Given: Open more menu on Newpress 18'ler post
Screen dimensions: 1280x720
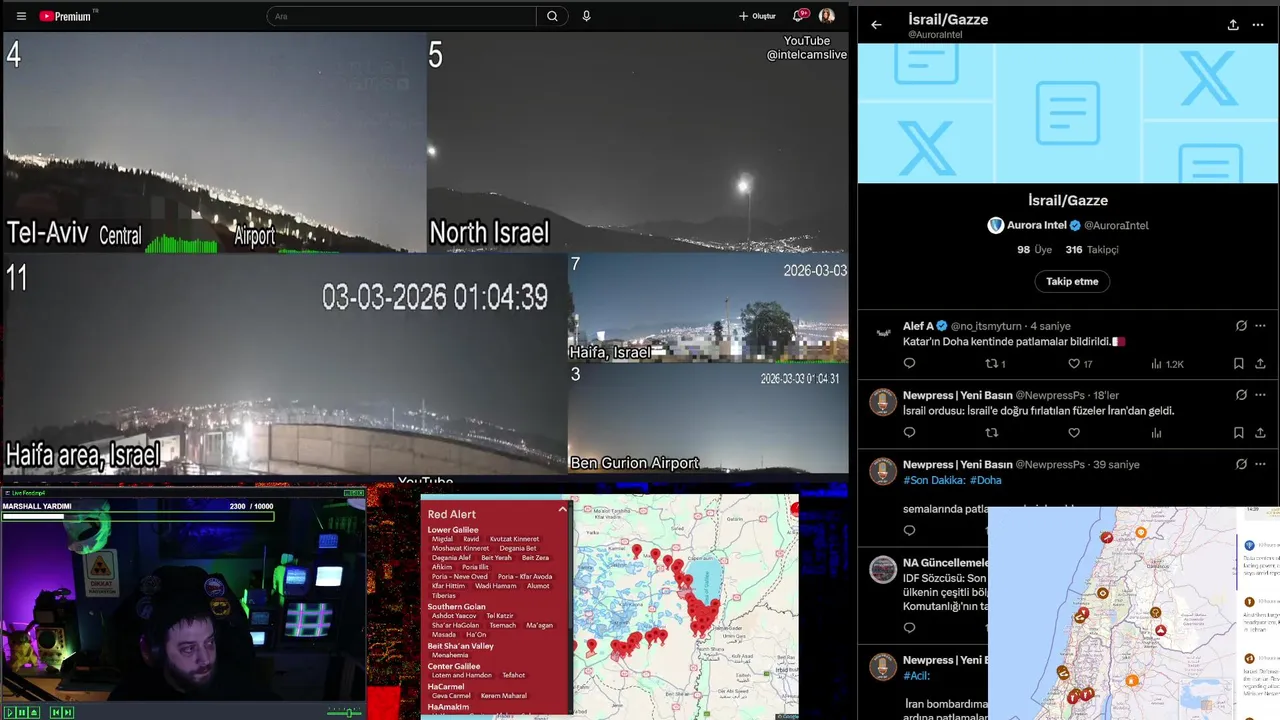Looking at the screenshot, I should pos(1260,395).
